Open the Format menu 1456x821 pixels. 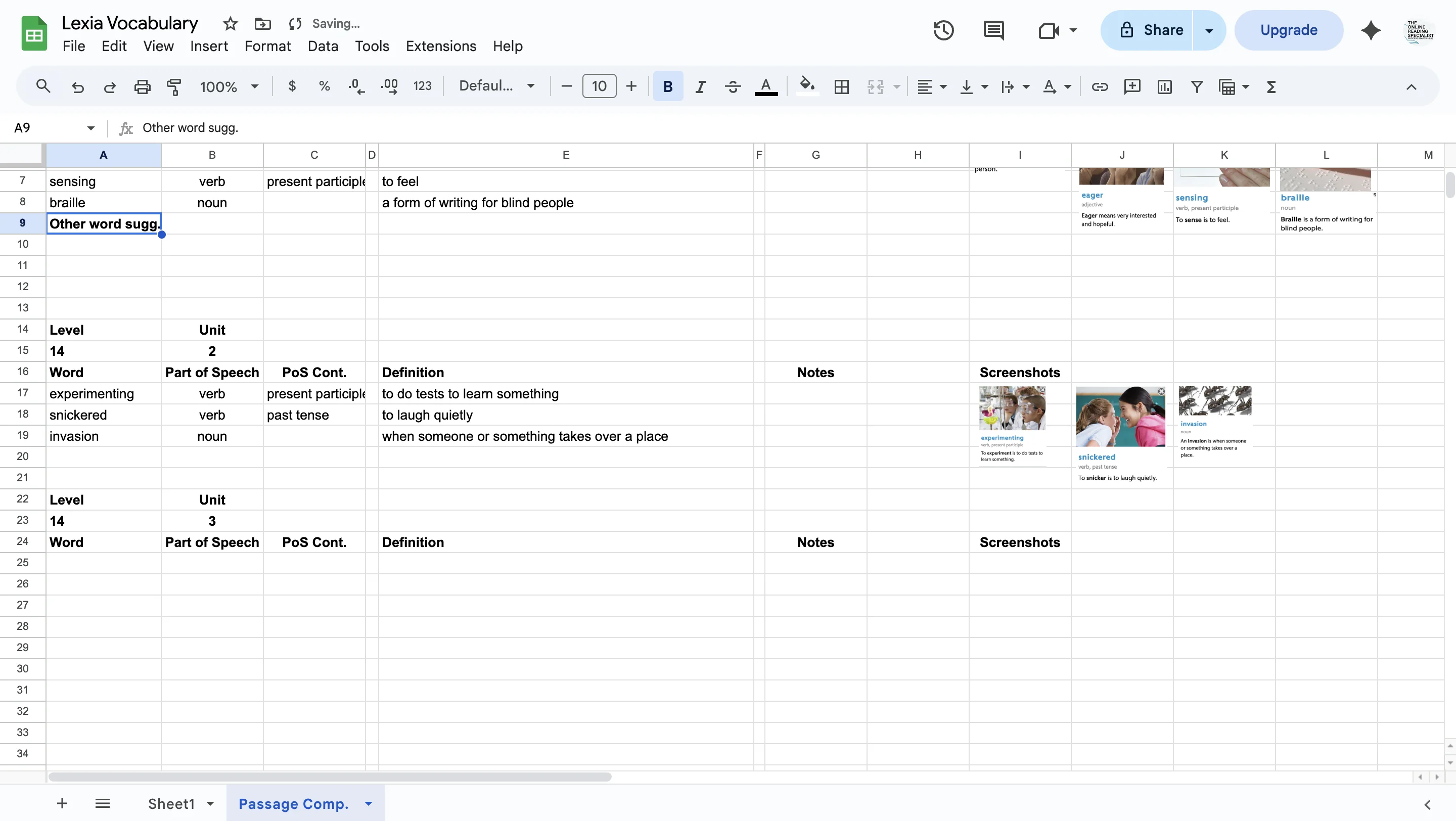pos(267,47)
